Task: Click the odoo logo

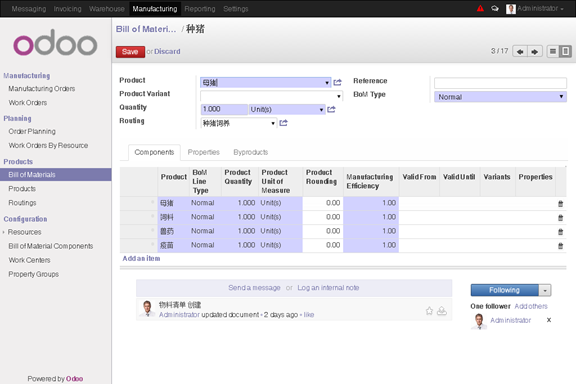Action: point(55,43)
